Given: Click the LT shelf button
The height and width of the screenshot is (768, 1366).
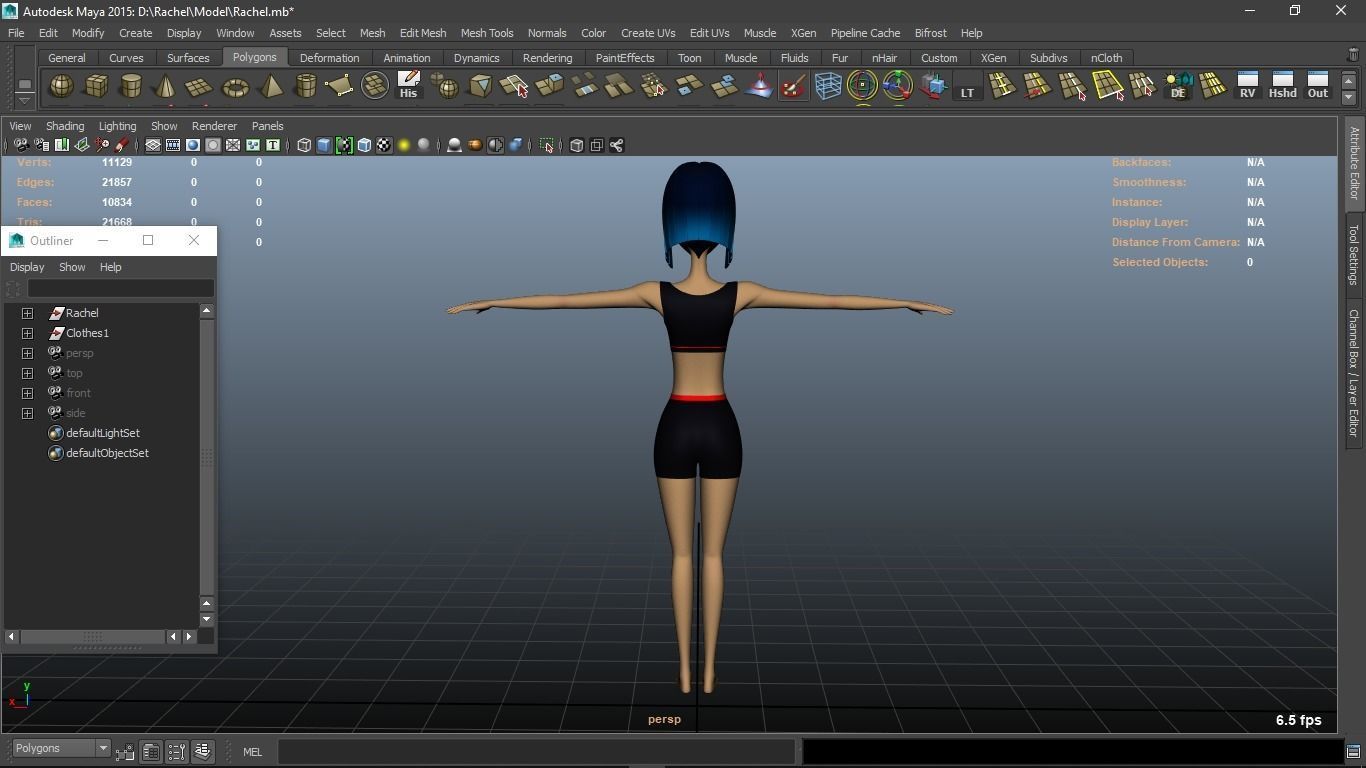Looking at the screenshot, I should click(967, 85).
